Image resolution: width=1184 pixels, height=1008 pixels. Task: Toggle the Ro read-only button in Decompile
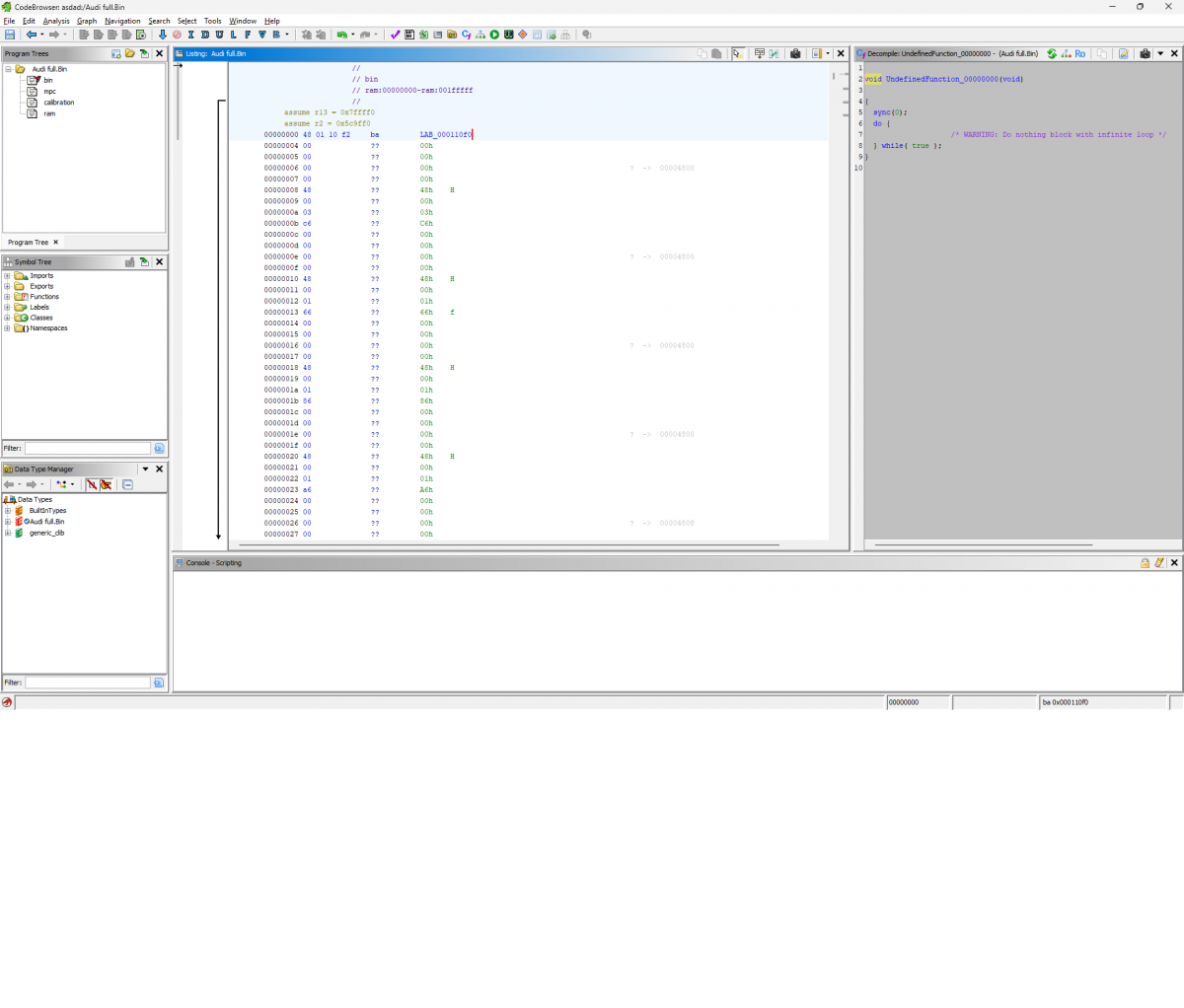[x=1079, y=53]
